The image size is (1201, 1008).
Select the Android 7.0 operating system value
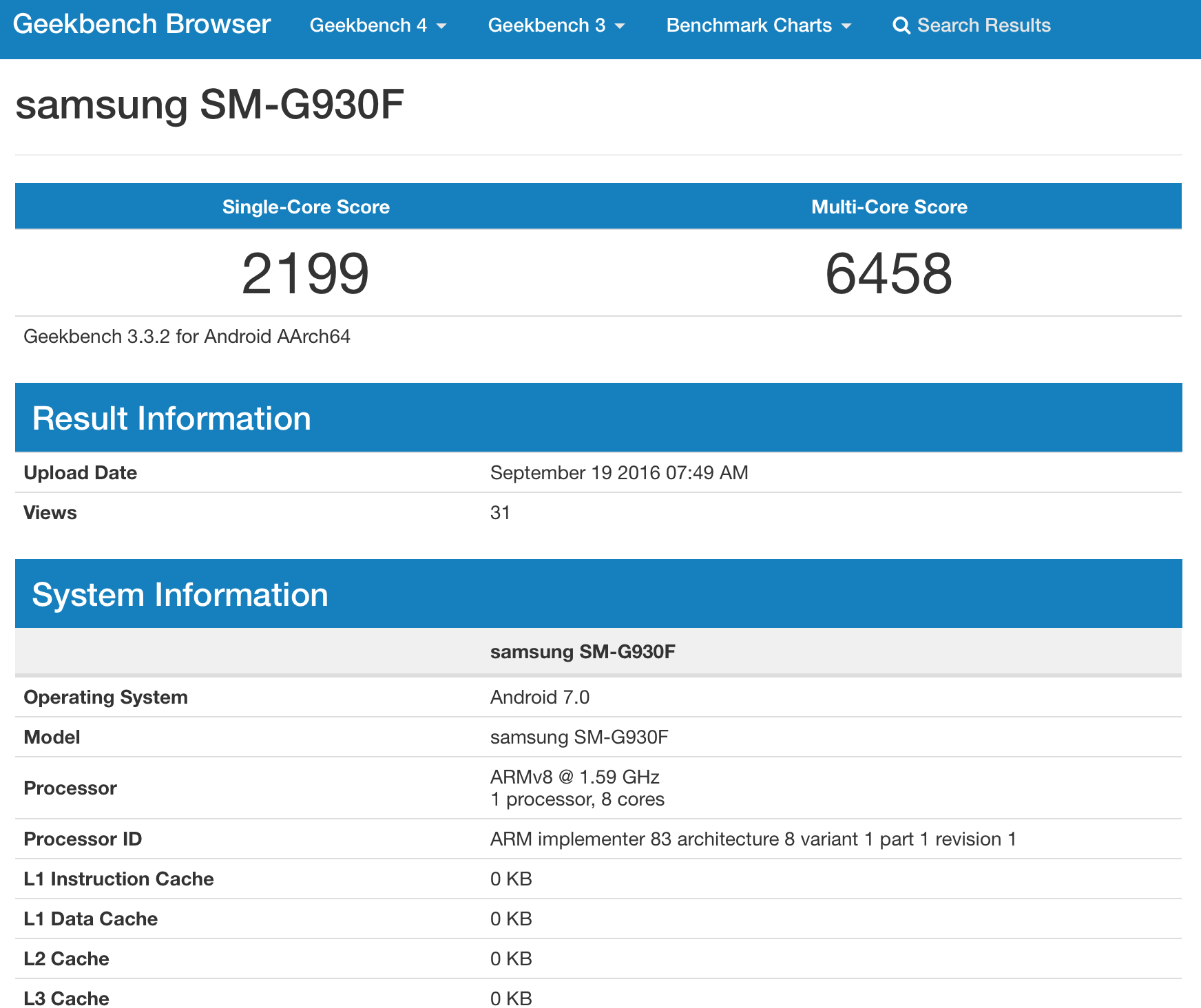(539, 697)
